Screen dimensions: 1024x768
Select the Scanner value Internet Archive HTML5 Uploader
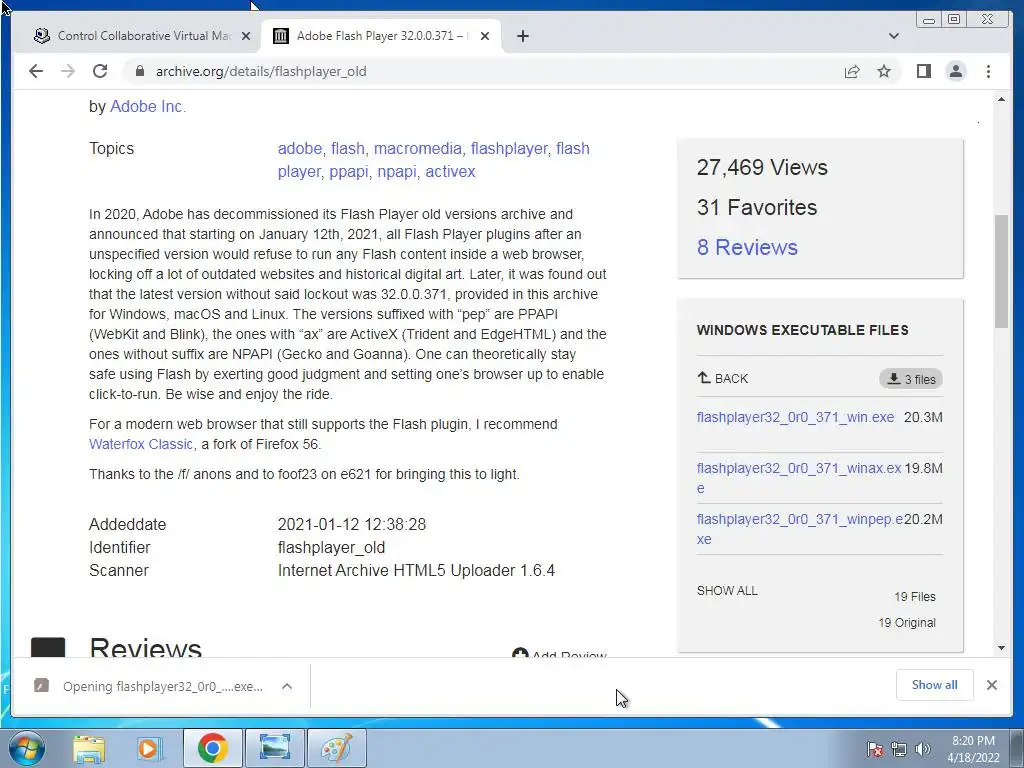(x=416, y=570)
